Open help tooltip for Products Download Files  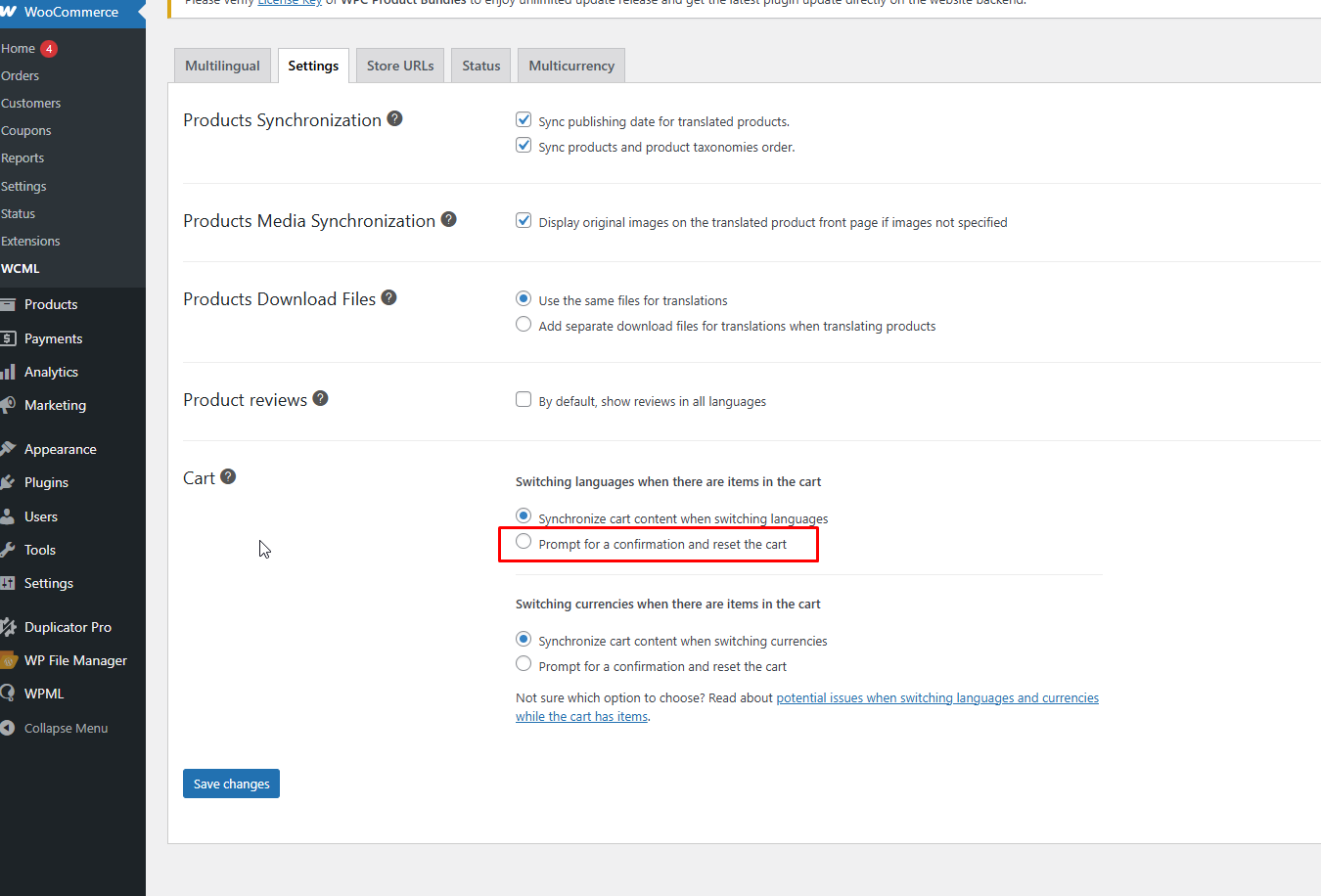click(389, 297)
